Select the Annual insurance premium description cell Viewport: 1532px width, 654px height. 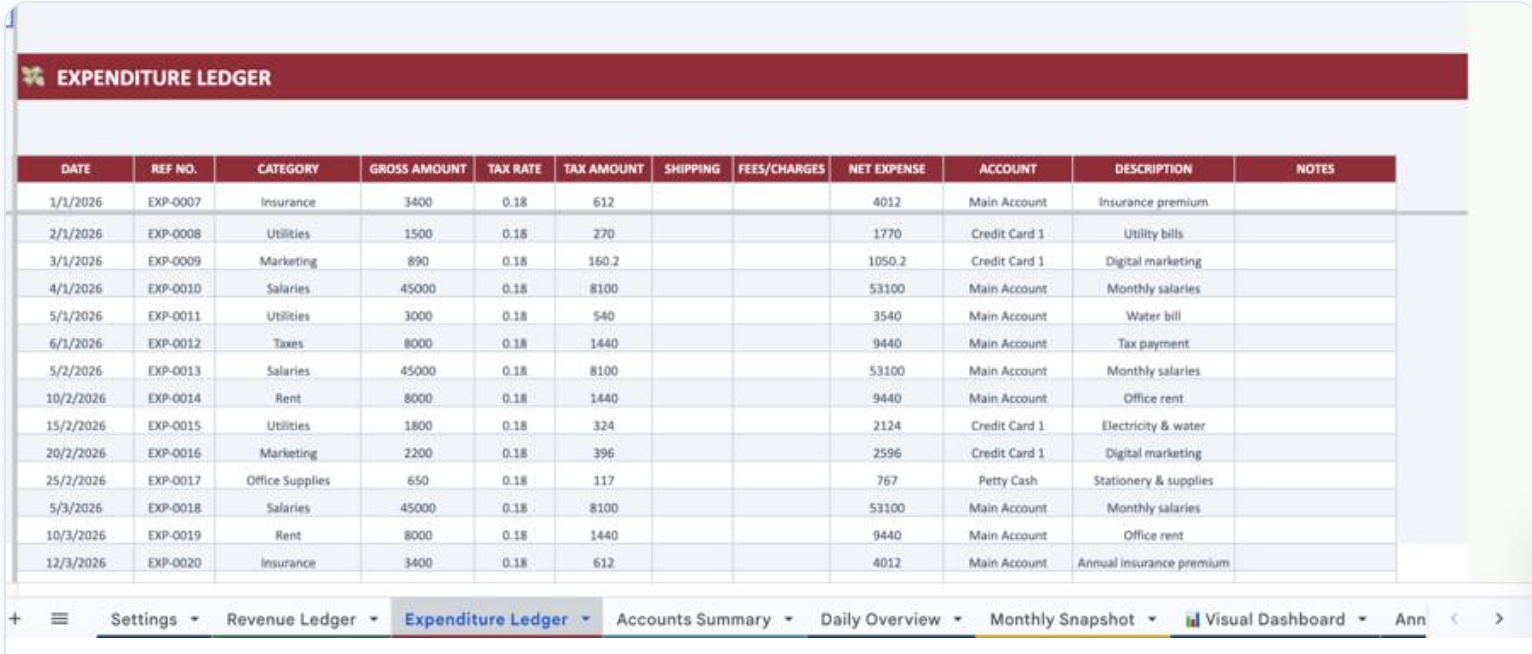pyautogui.click(x=1153, y=562)
